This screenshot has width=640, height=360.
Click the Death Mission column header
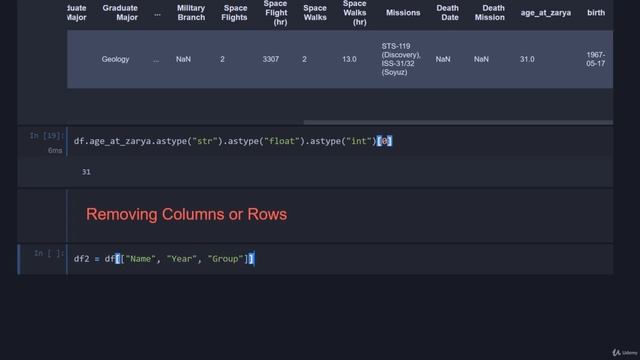(489, 13)
